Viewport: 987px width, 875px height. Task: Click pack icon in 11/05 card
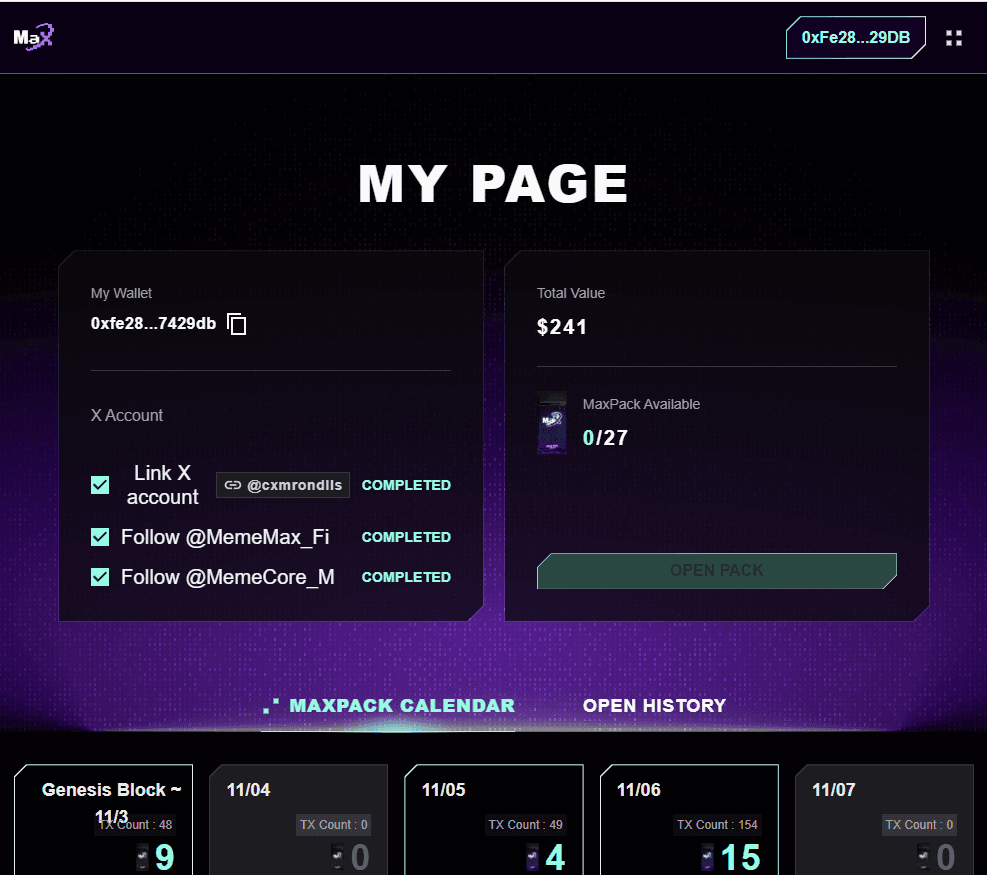[532, 857]
